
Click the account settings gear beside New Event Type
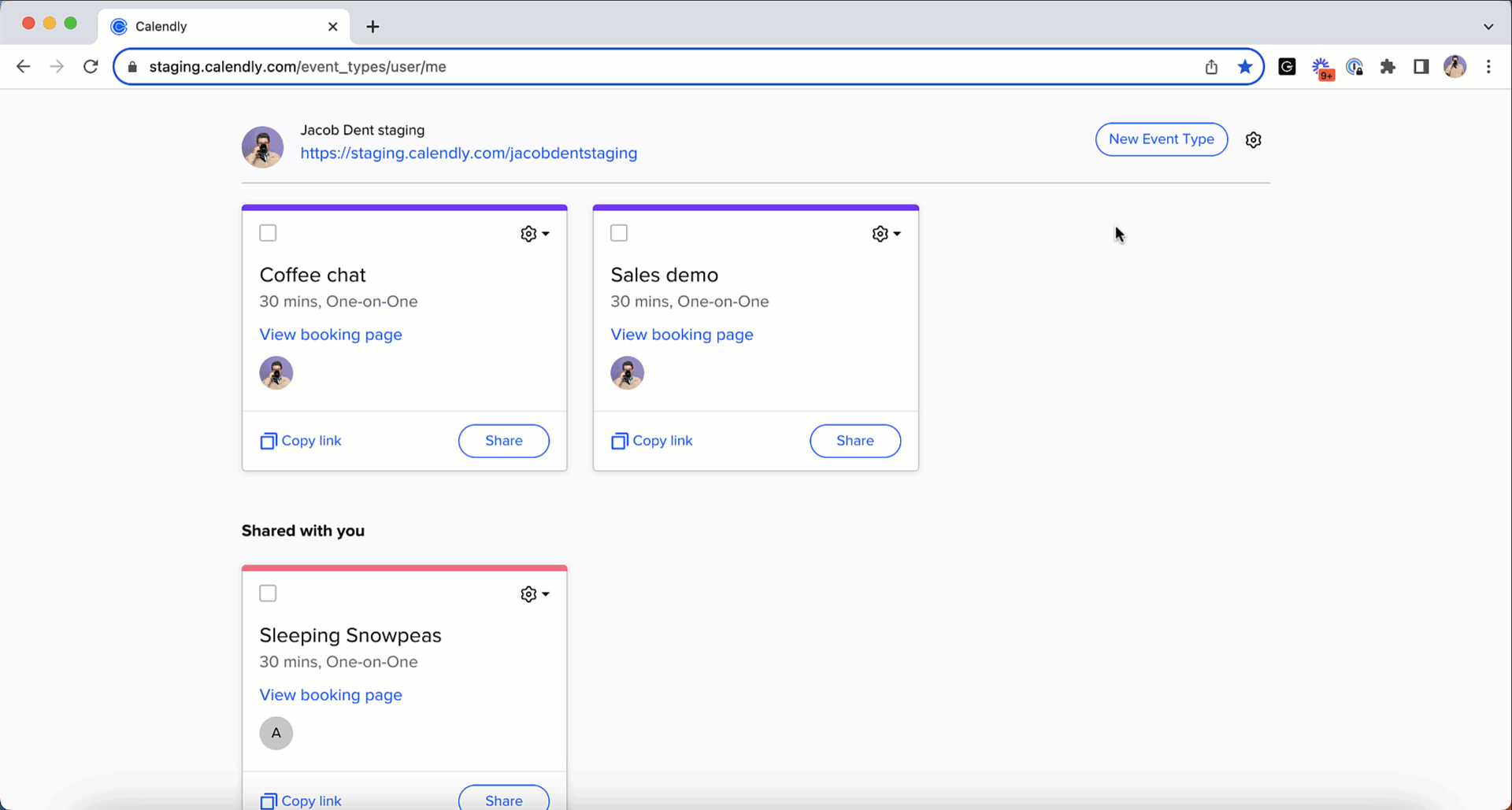[1253, 140]
